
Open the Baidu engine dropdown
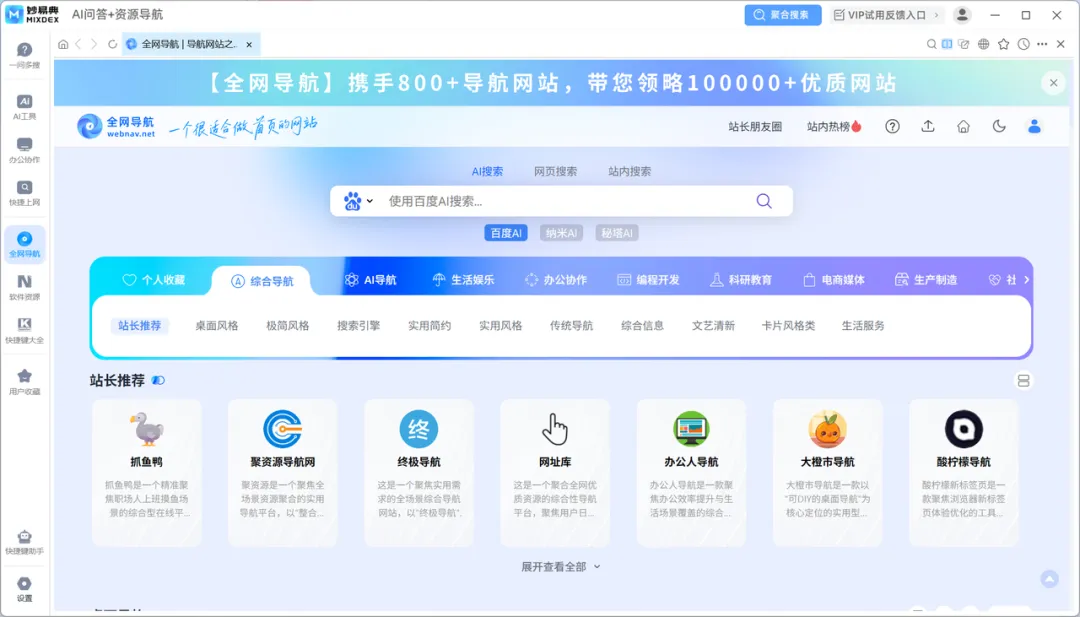pyautogui.click(x=358, y=201)
